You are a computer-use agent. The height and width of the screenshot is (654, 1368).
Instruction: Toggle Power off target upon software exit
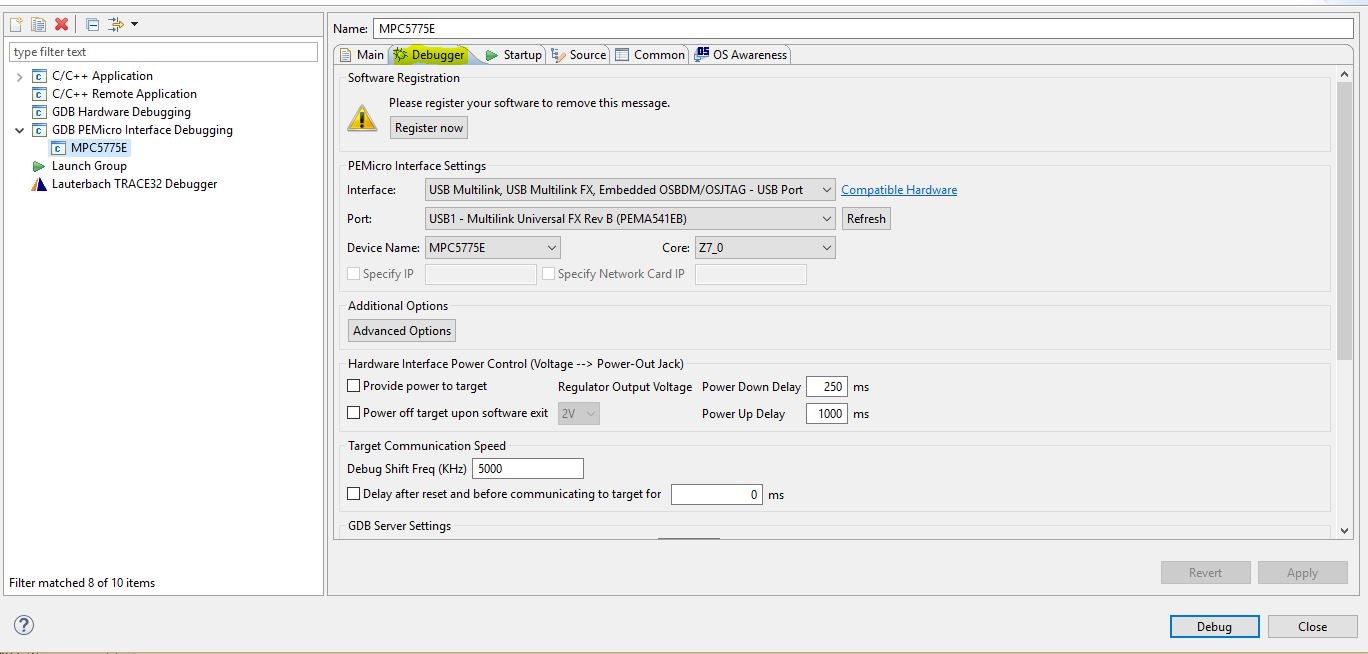(x=354, y=413)
